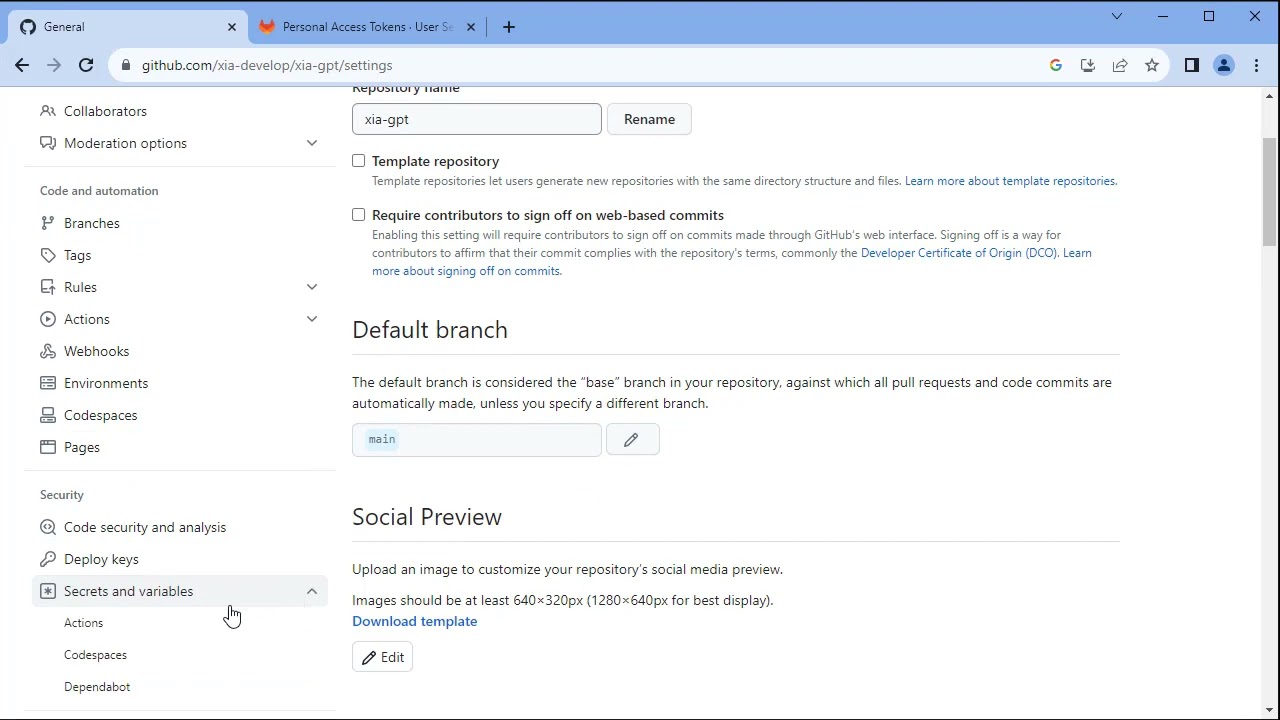The height and width of the screenshot is (720, 1280).
Task: Expand Moderation options chevron
Action: pos(312,143)
